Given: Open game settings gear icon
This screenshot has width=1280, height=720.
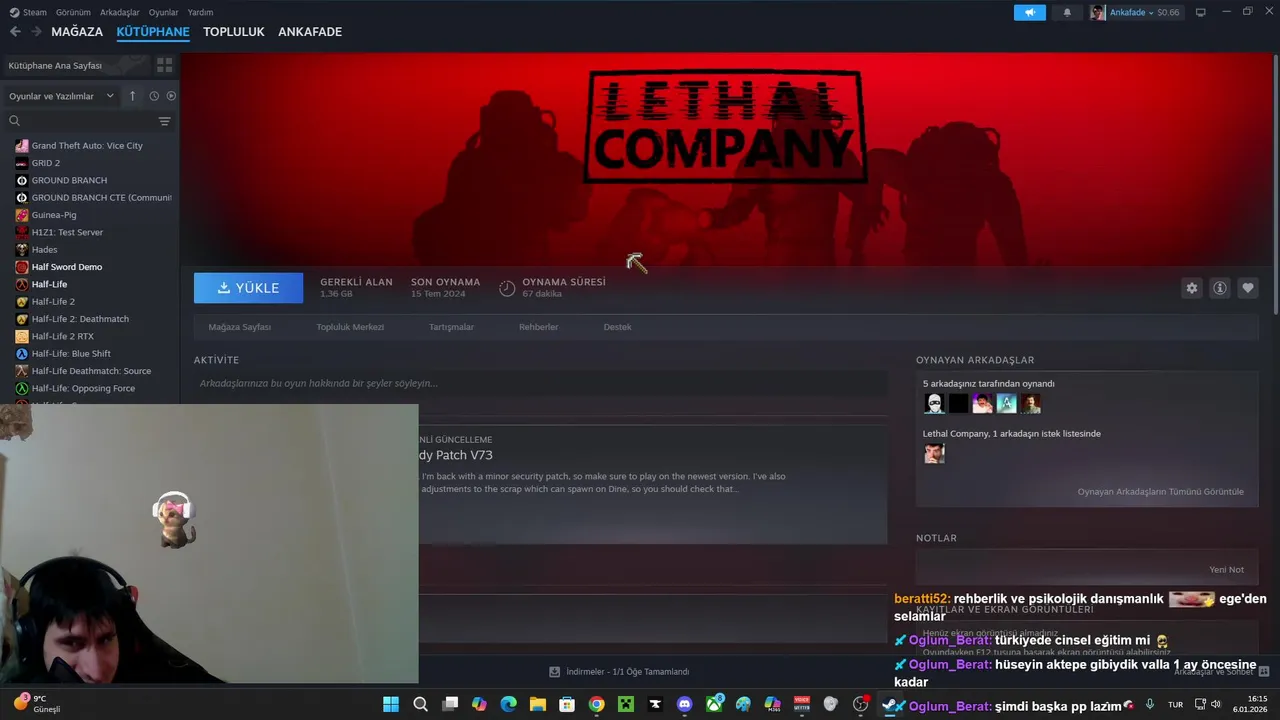Looking at the screenshot, I should point(1192,288).
